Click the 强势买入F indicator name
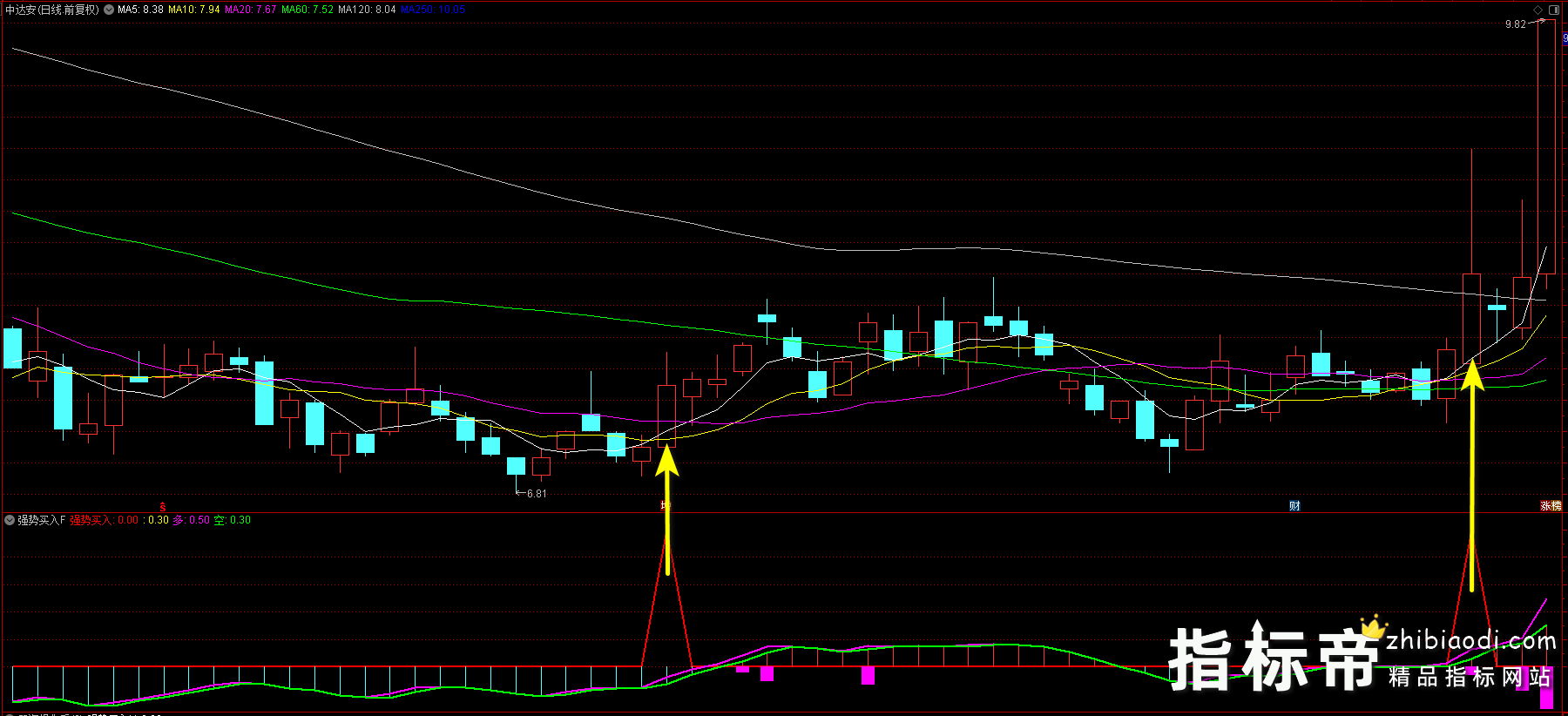This screenshot has height=716, width=1568. pyautogui.click(x=42, y=520)
